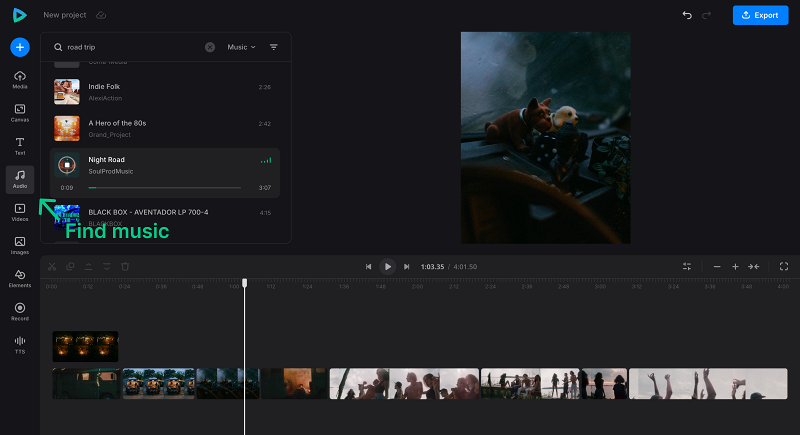Open the timeline settings icon
Viewport: 800px width, 435px height.
[687, 267]
